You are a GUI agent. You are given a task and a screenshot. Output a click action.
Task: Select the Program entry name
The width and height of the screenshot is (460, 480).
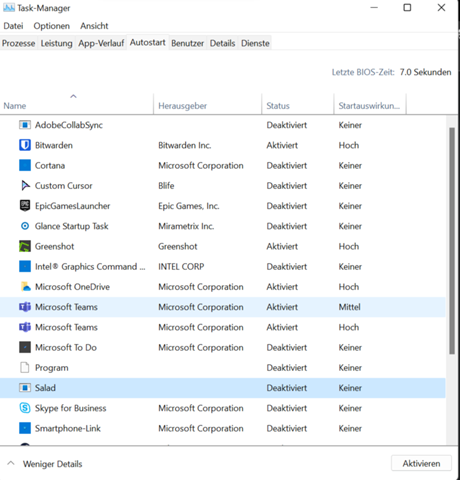coord(52,368)
